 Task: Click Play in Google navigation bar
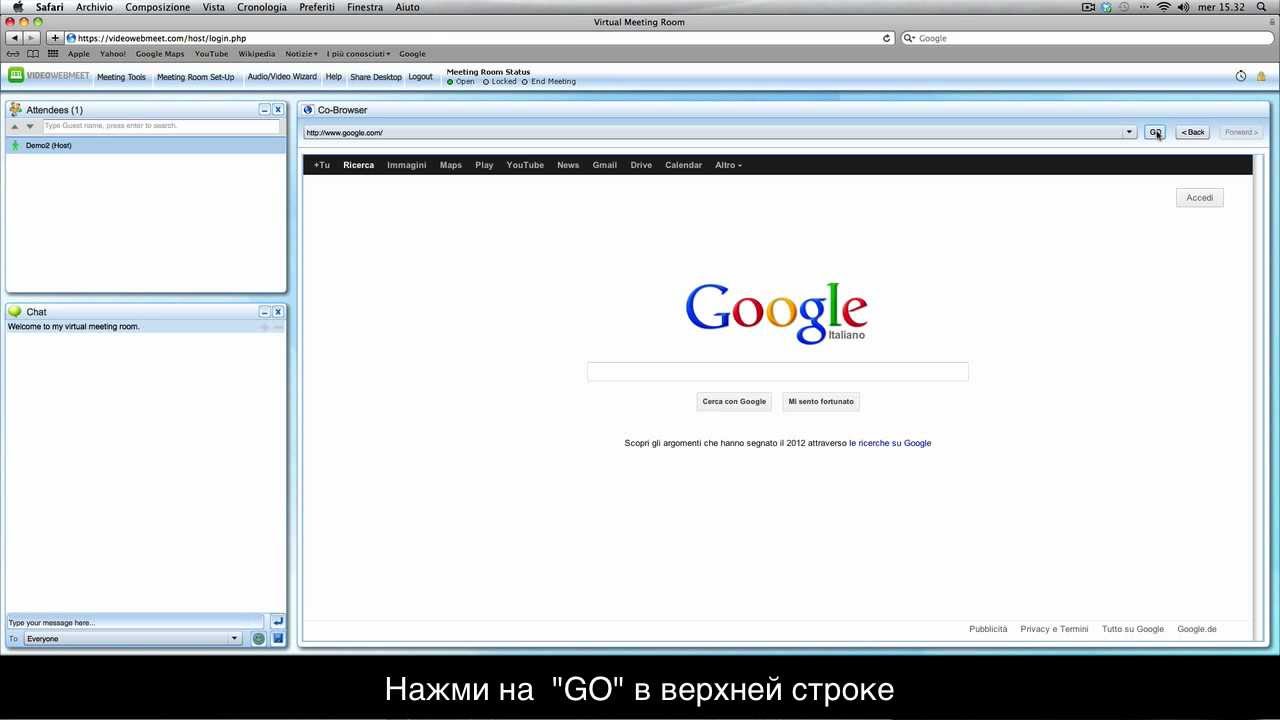[x=484, y=165]
